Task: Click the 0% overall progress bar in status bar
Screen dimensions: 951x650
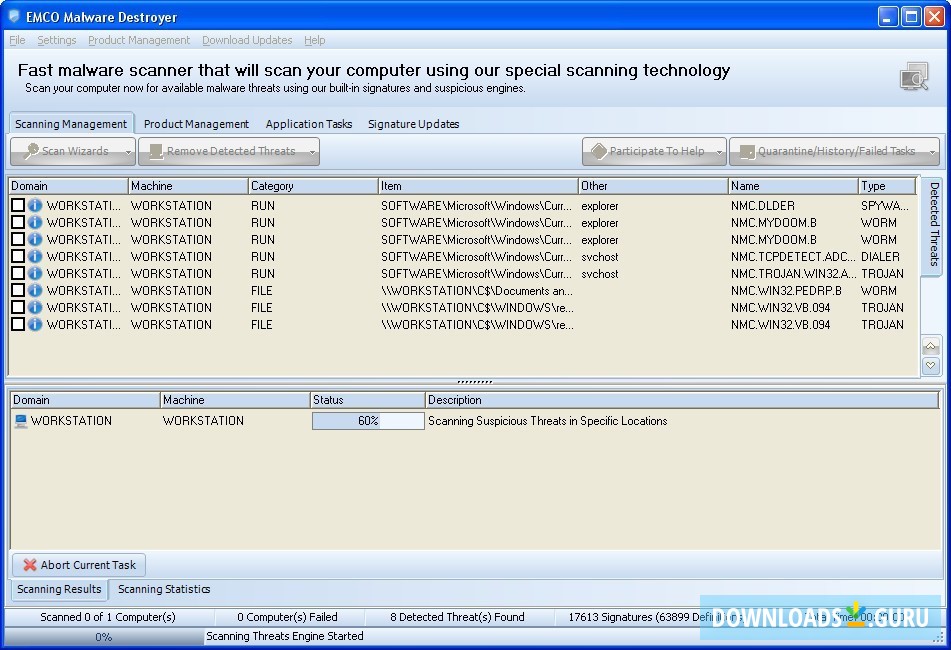Action: pos(104,637)
